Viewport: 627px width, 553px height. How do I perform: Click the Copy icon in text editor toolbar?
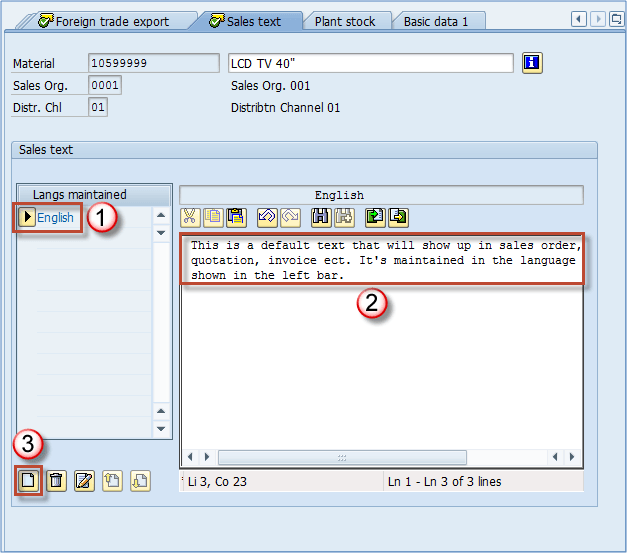tap(212, 216)
